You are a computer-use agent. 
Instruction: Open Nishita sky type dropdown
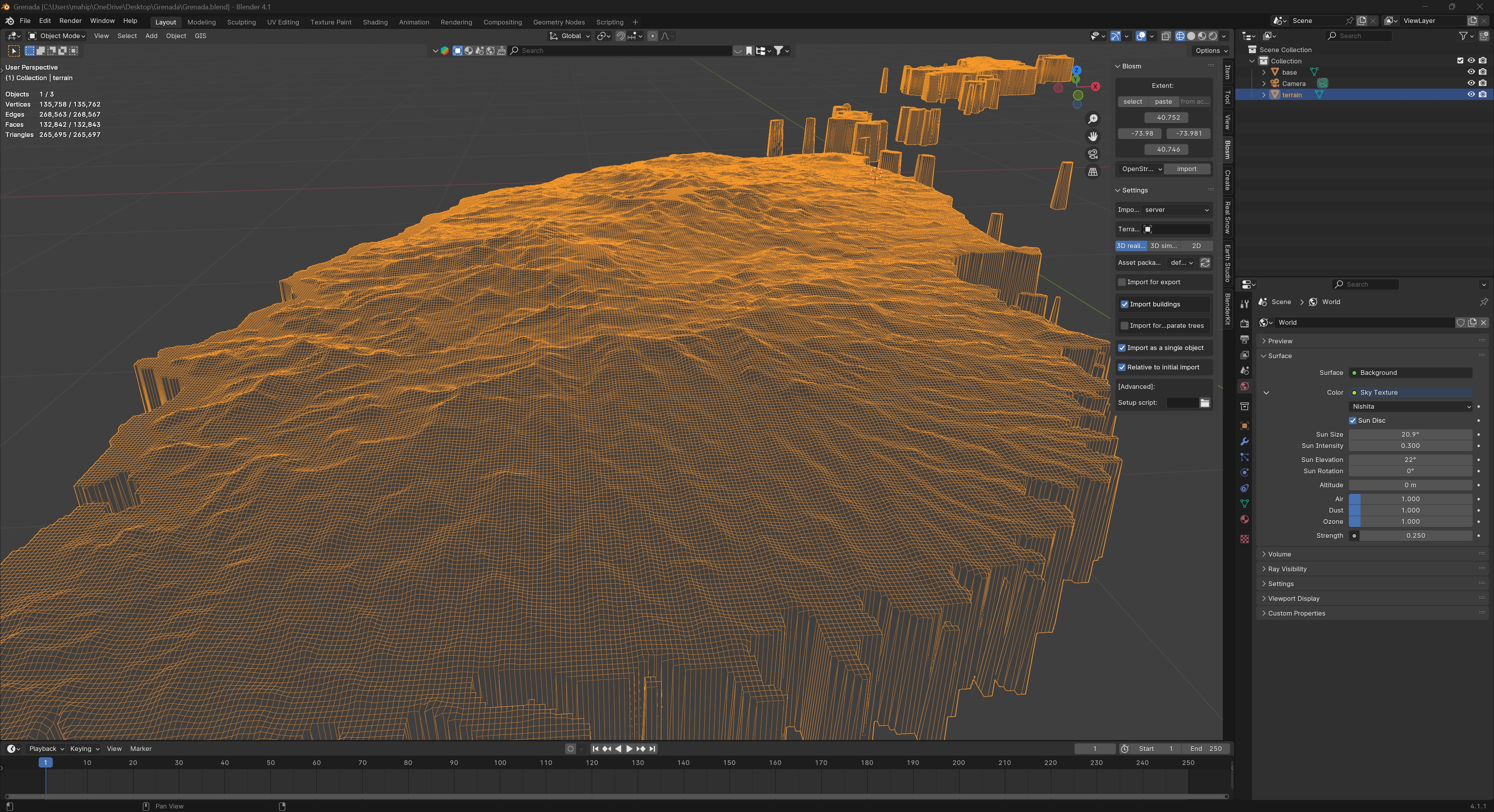[1410, 406]
